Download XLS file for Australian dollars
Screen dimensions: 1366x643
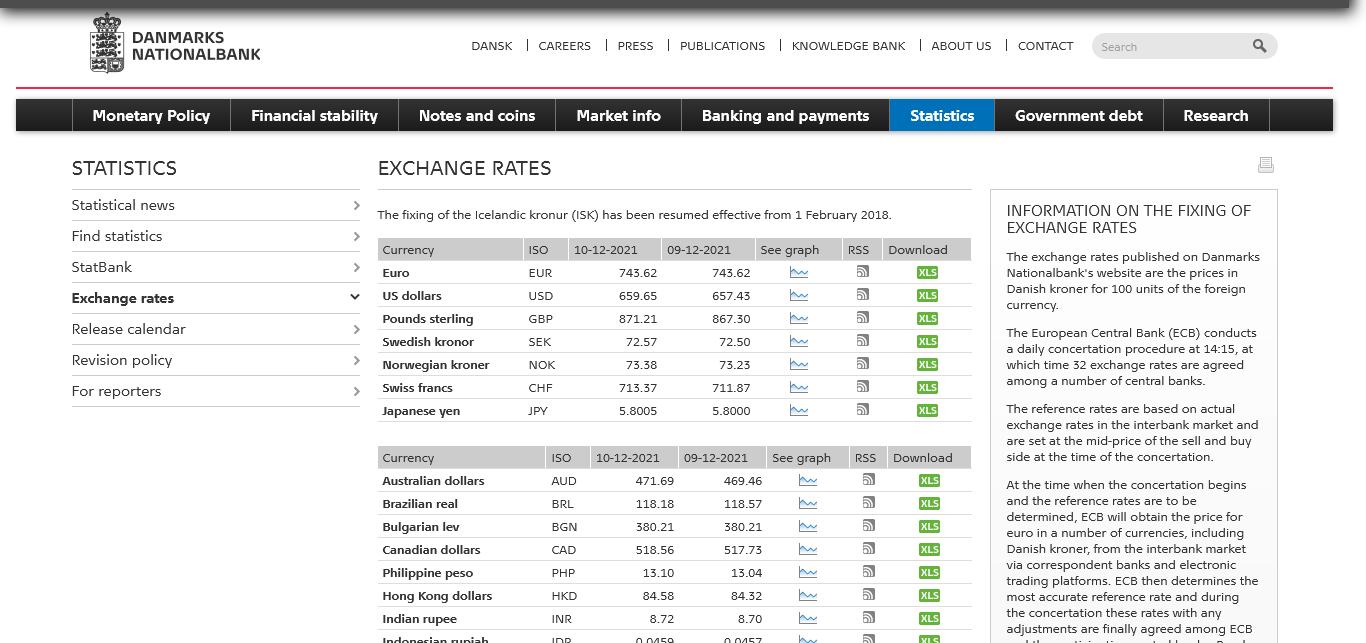tap(929, 481)
